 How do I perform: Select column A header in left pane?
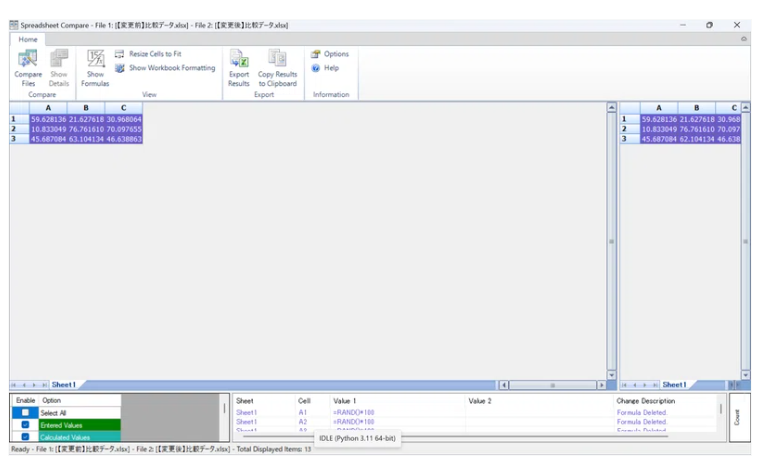48,108
